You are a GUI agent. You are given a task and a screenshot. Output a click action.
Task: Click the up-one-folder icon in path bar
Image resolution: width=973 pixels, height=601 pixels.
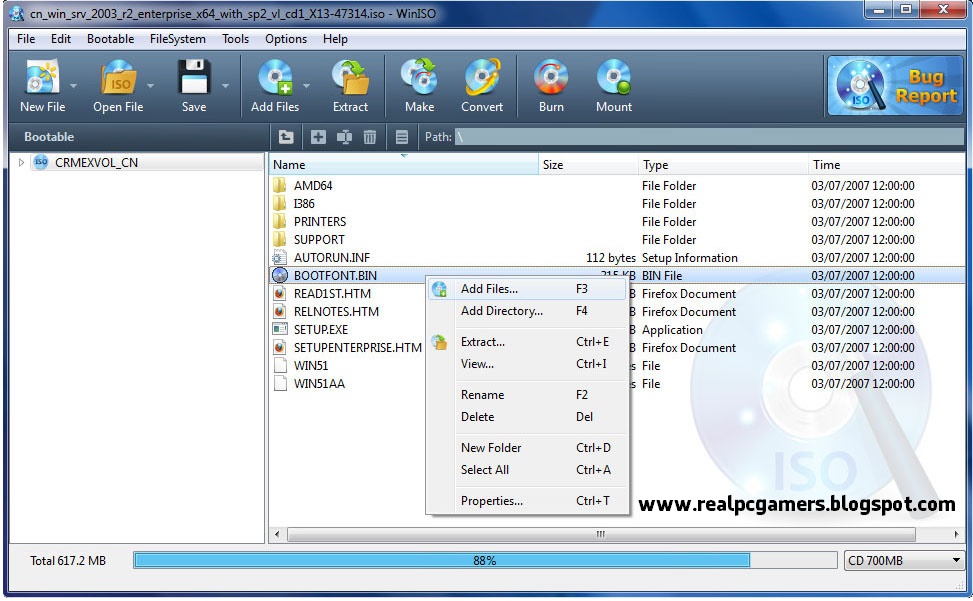click(x=286, y=137)
